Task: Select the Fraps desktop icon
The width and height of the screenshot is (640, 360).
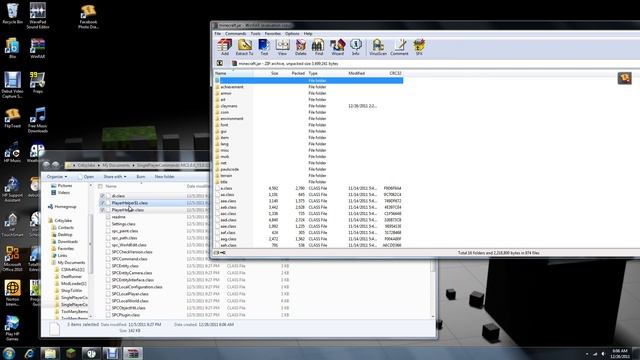Action: [x=38, y=82]
